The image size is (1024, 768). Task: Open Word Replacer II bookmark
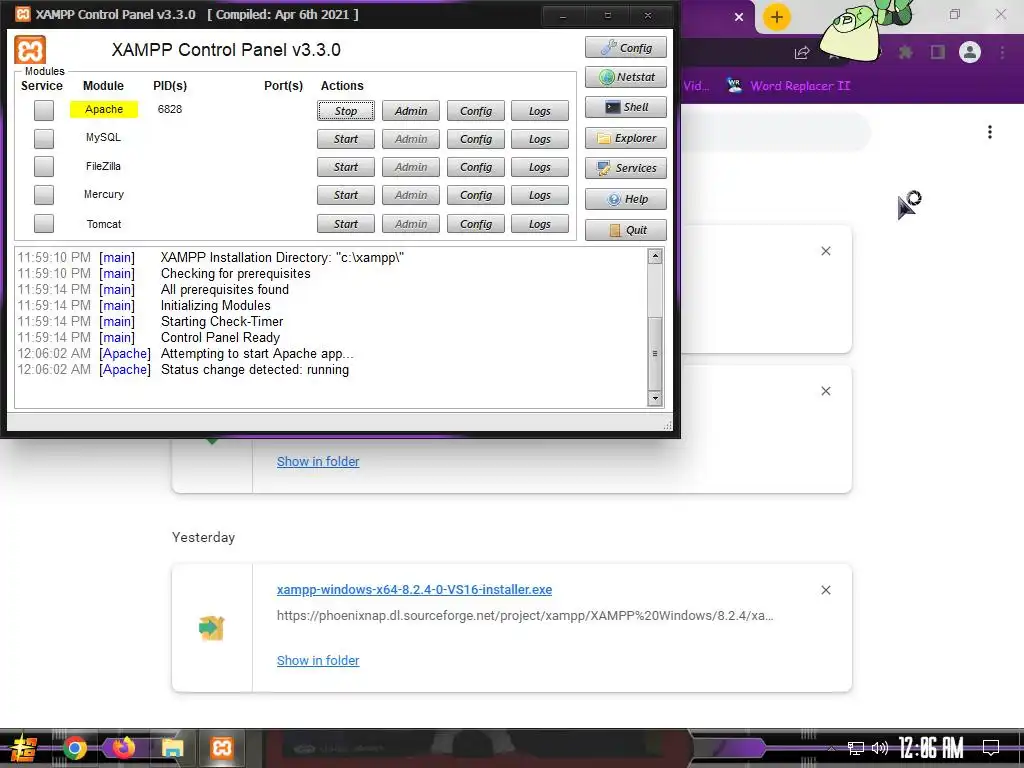click(x=789, y=86)
